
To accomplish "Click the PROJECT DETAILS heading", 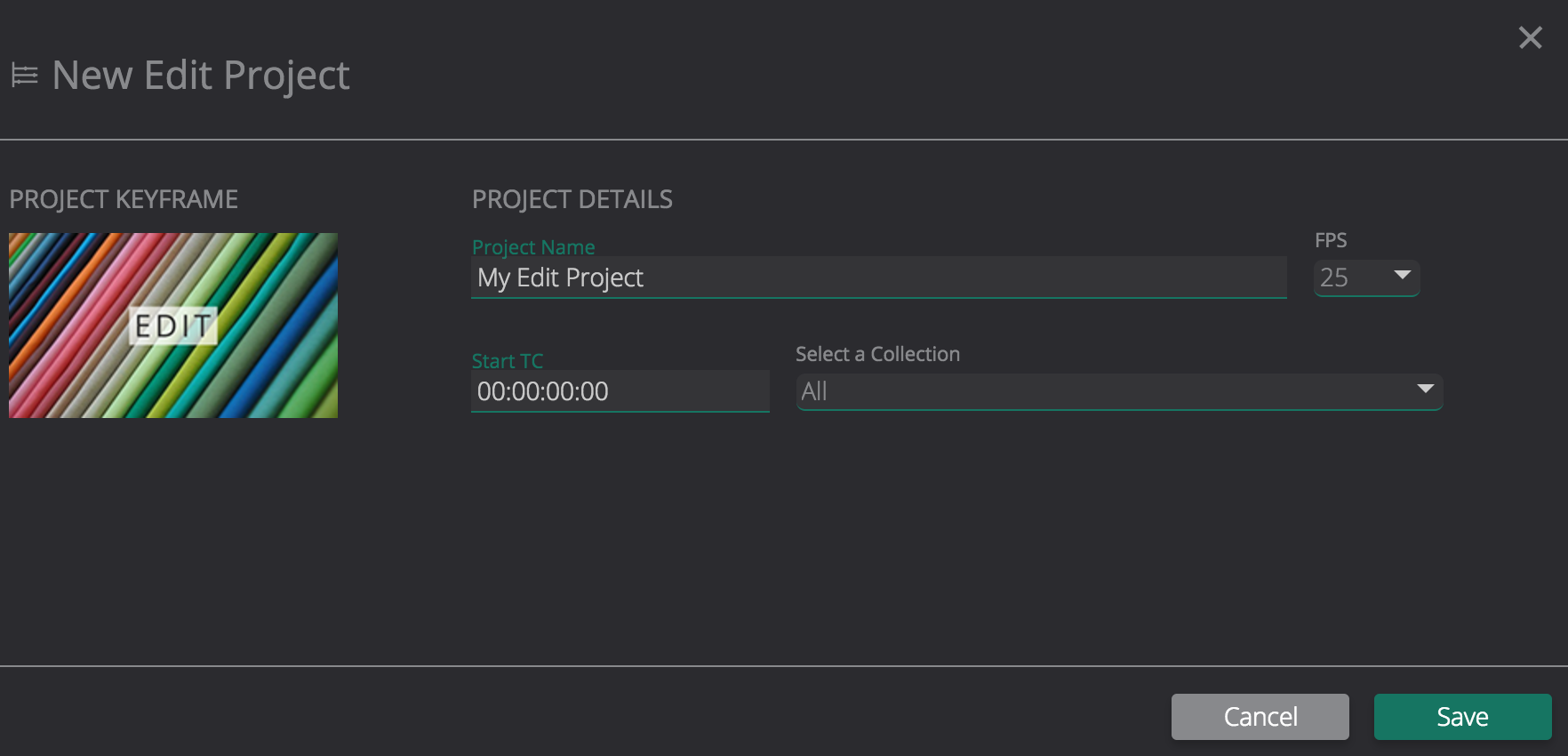I will point(572,199).
